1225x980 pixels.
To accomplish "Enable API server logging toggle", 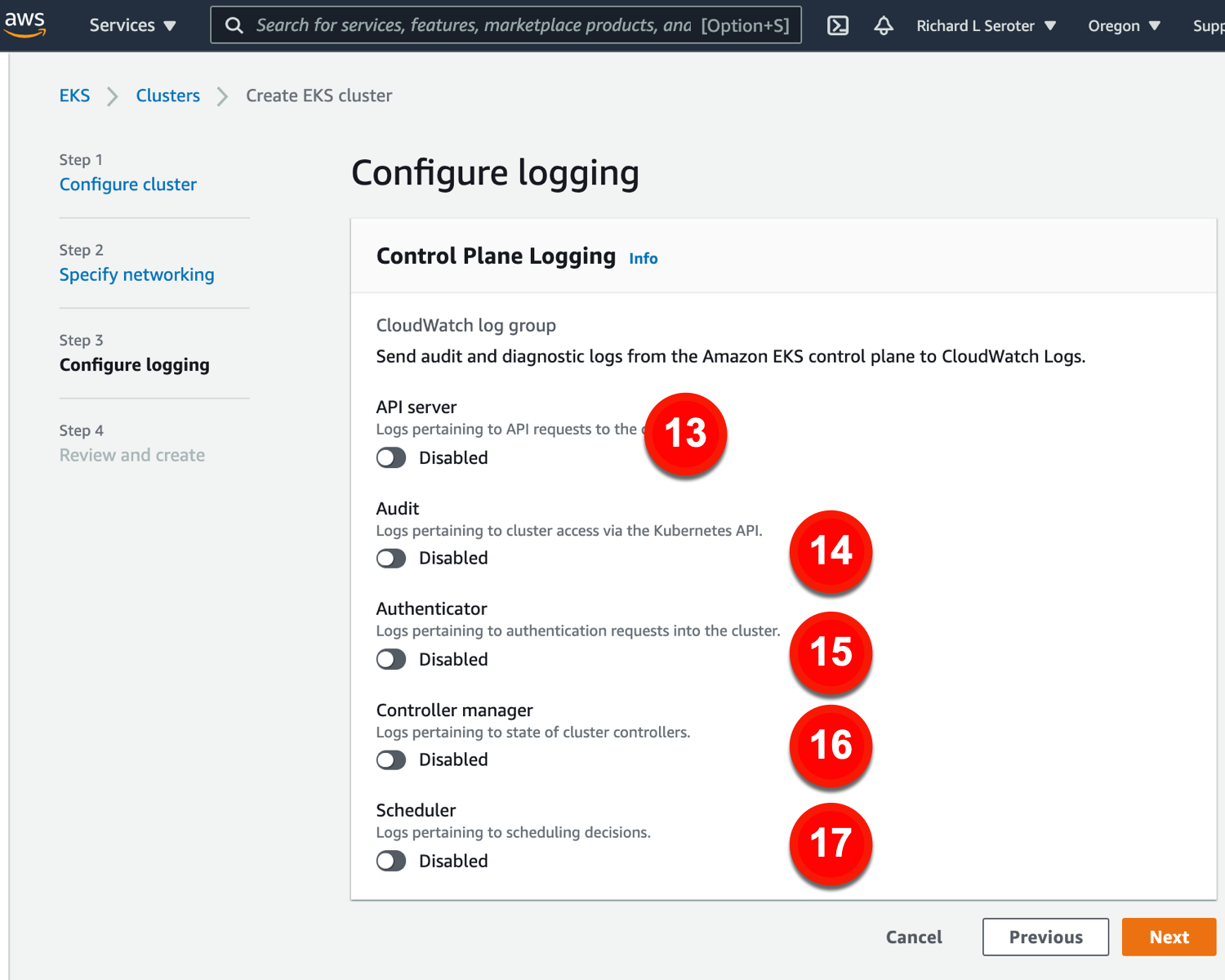I will [x=391, y=458].
